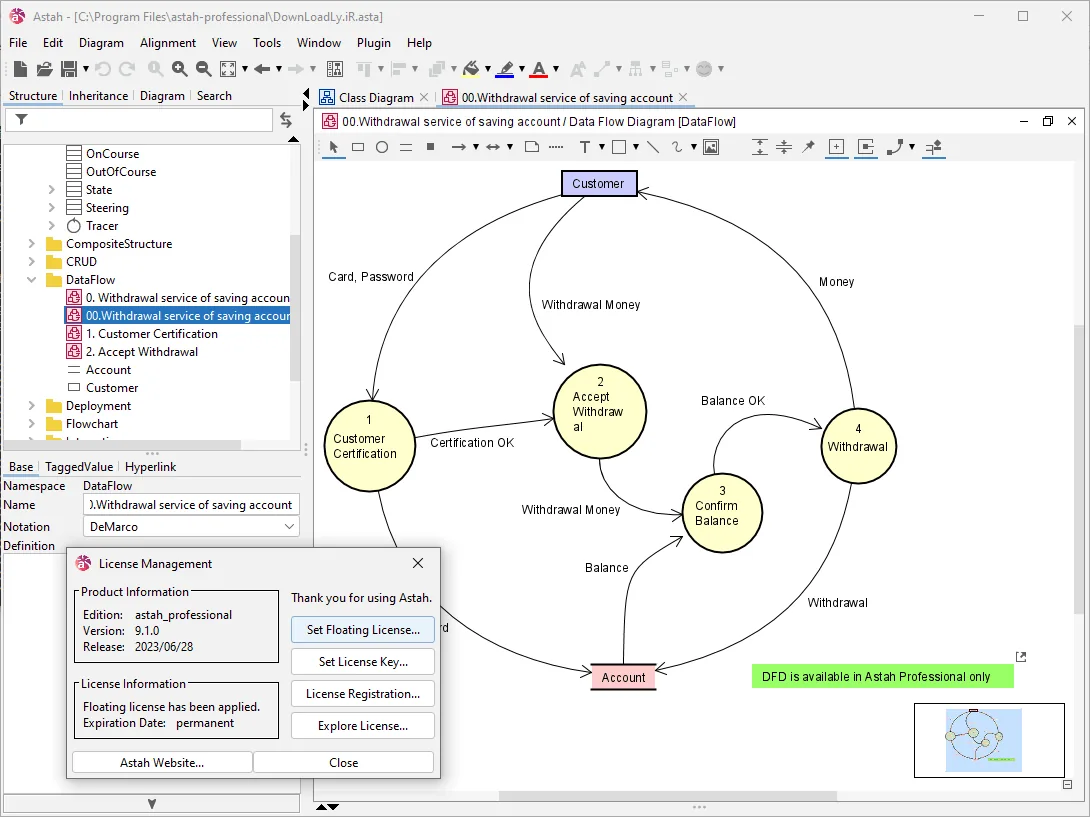Create a new project file

[x=20, y=69]
